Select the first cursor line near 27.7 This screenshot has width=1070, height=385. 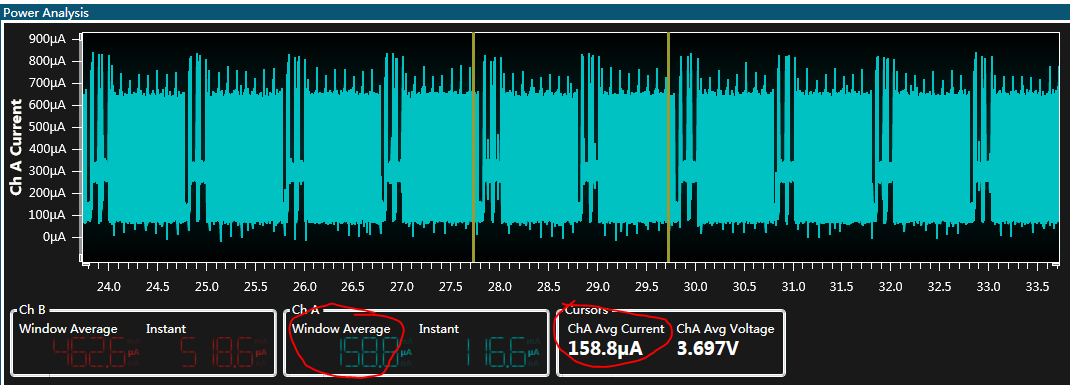(473, 147)
